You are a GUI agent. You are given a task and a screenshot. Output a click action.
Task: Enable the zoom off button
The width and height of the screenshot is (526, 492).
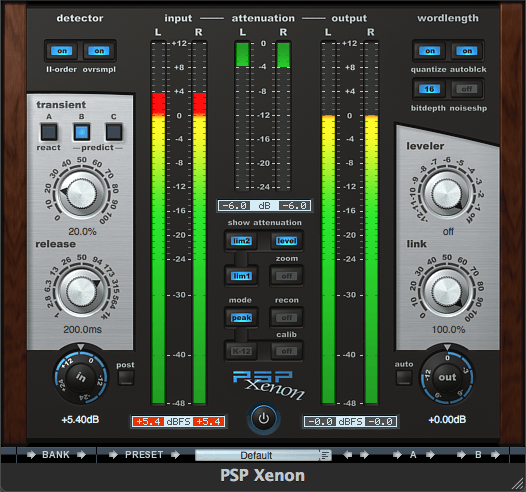[286, 276]
